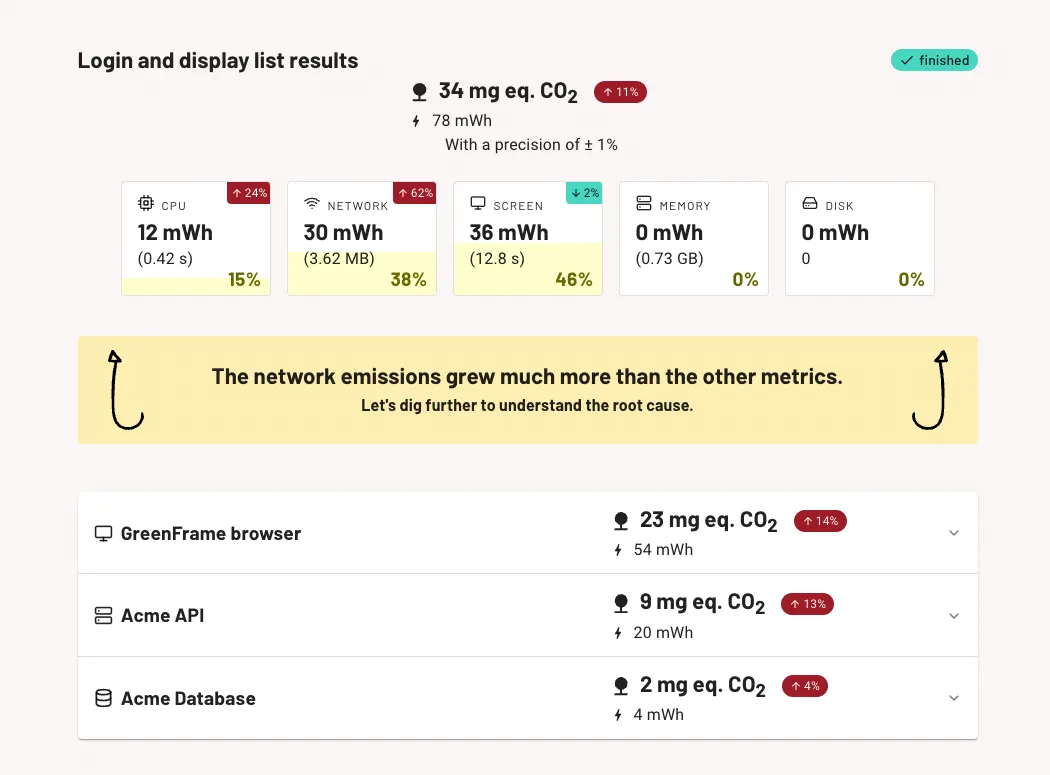
Task: Click the left curved arrow in banner
Action: pyautogui.click(x=124, y=389)
